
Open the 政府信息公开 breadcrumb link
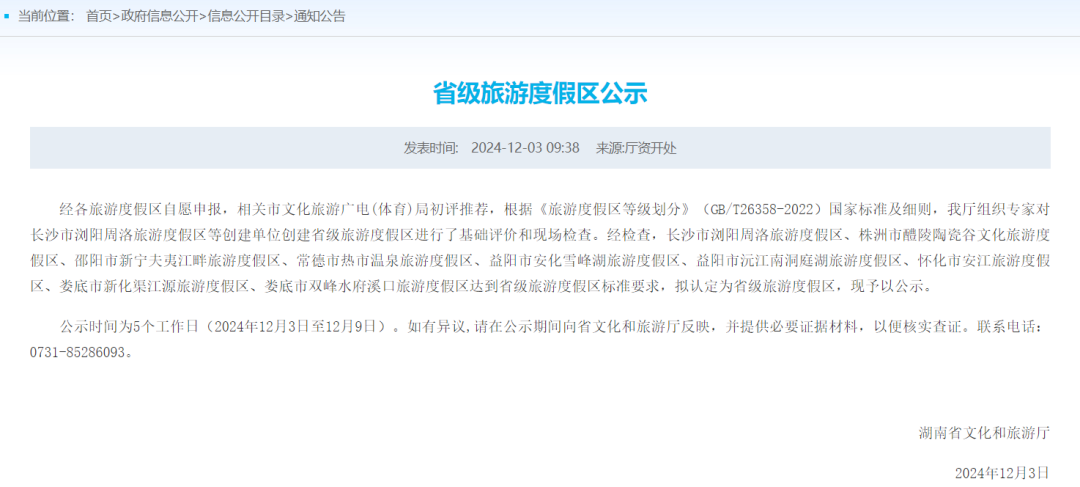pos(160,17)
